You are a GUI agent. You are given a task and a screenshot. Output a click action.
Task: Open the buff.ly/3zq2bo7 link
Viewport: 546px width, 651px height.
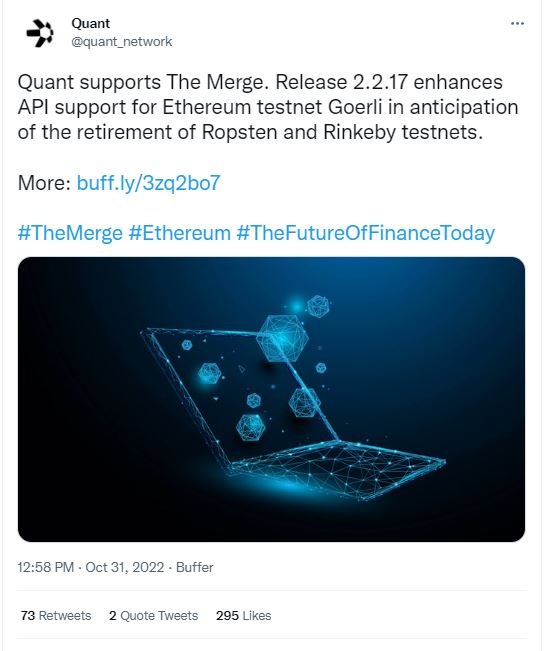pos(148,183)
